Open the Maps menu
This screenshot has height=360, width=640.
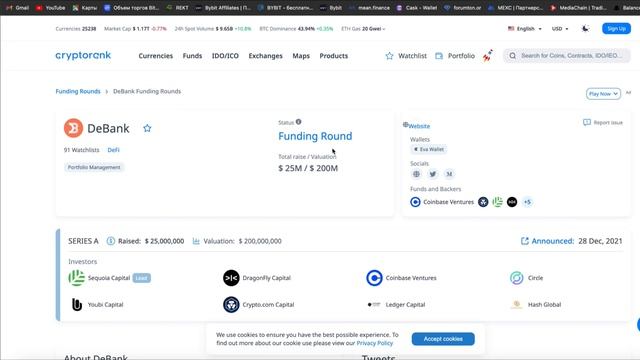point(301,56)
